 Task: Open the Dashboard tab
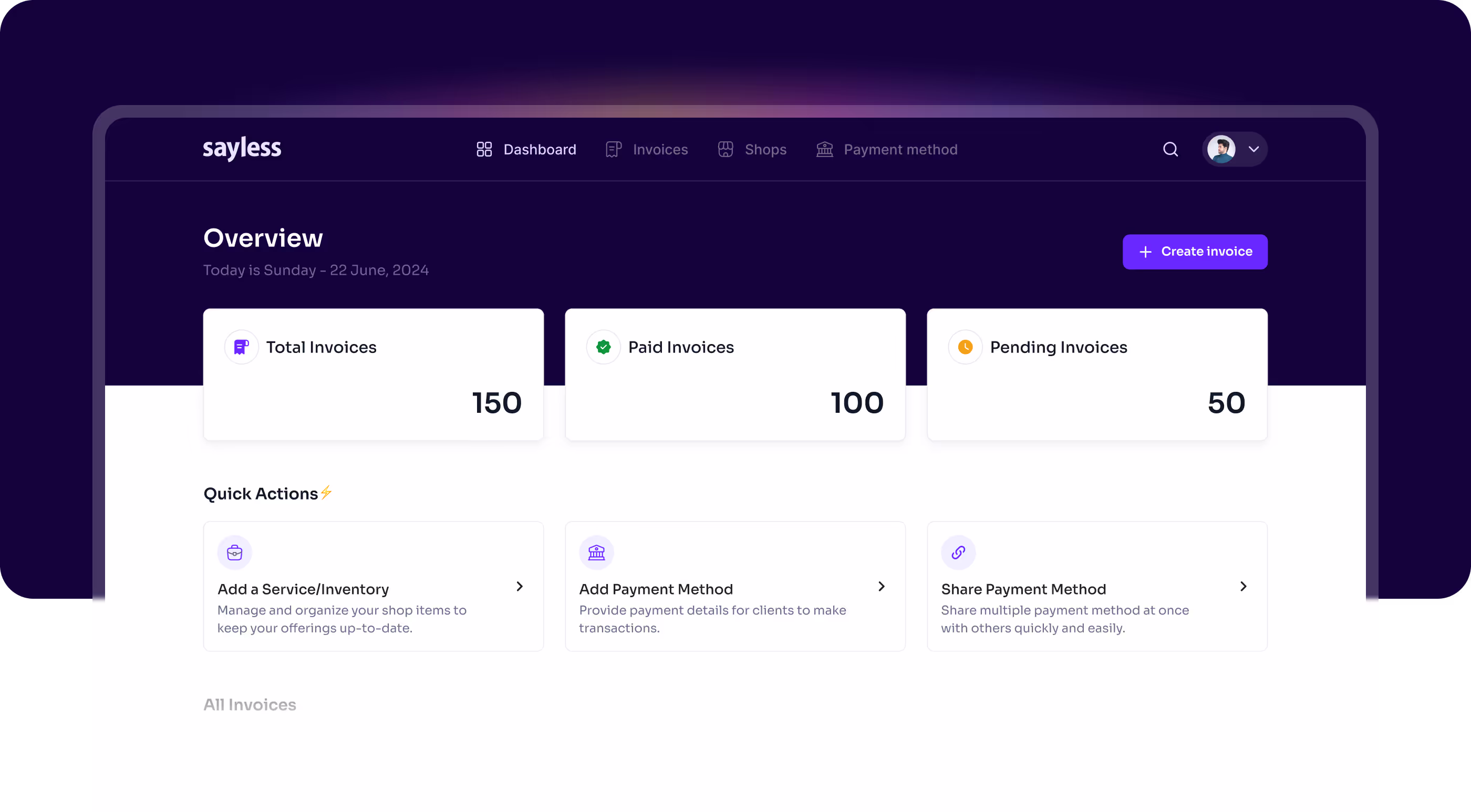pyautogui.click(x=526, y=150)
